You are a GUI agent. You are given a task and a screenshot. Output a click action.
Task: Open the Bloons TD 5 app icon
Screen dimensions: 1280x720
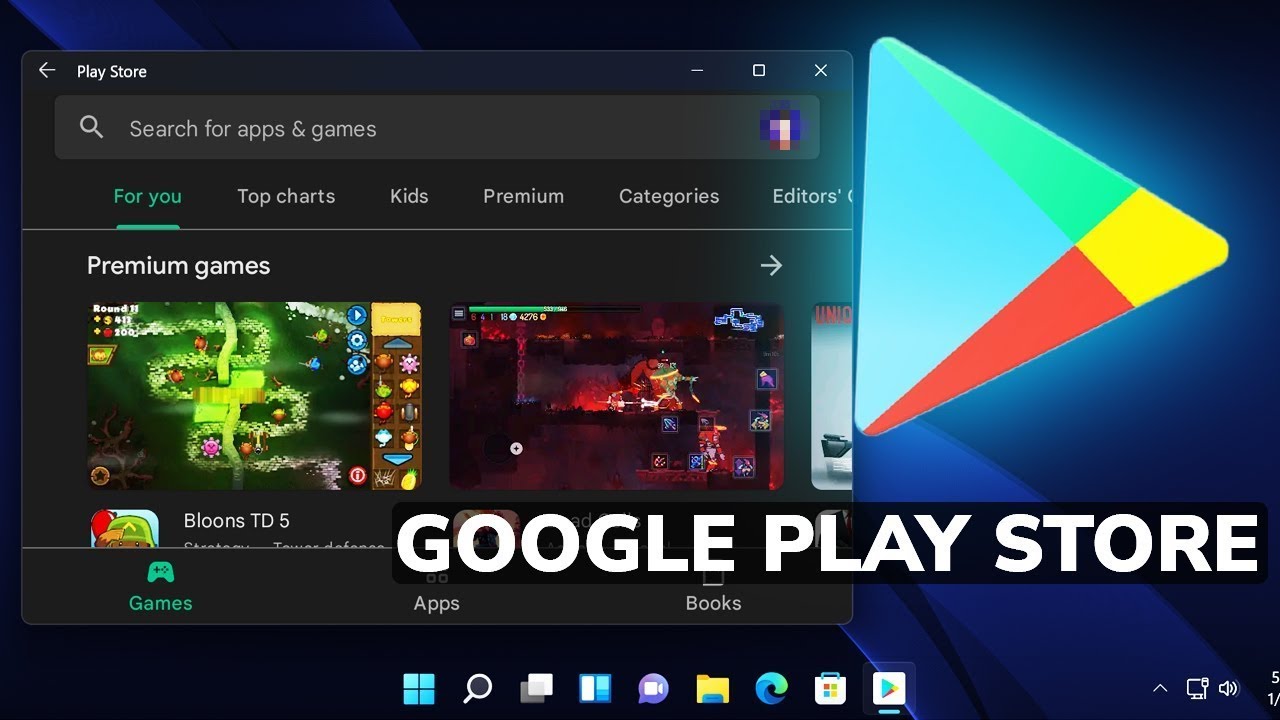[125, 529]
